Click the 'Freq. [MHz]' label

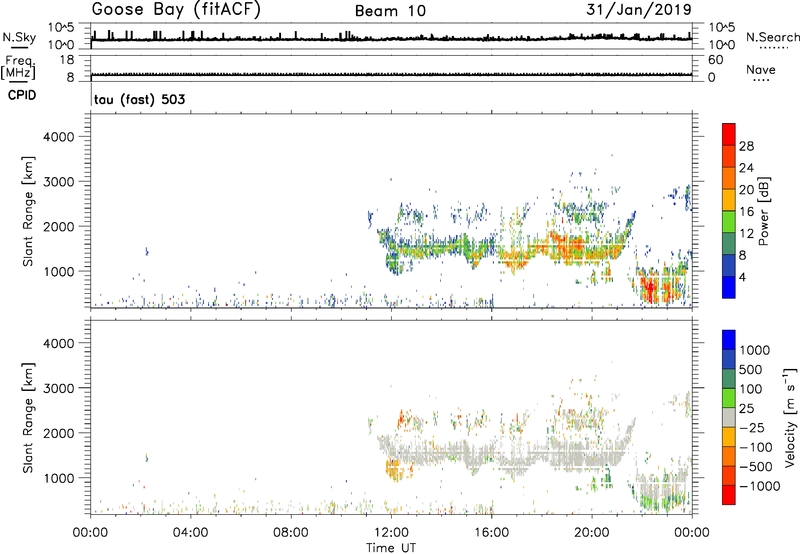(19, 67)
